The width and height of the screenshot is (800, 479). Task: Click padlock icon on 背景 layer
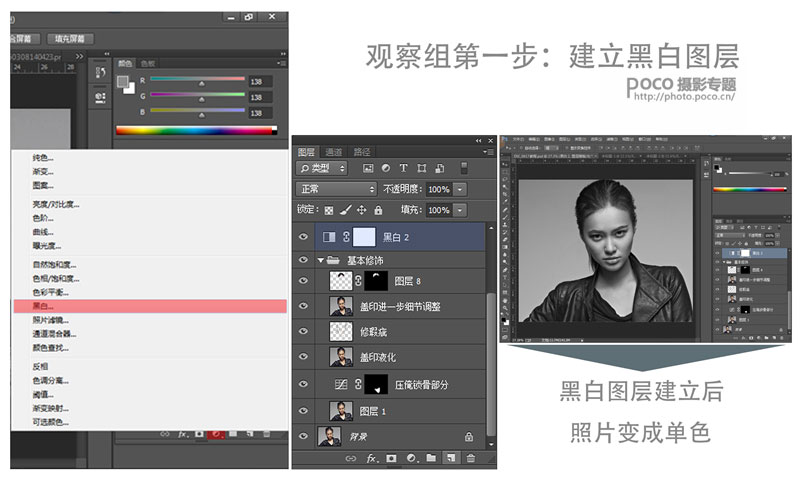[468, 437]
